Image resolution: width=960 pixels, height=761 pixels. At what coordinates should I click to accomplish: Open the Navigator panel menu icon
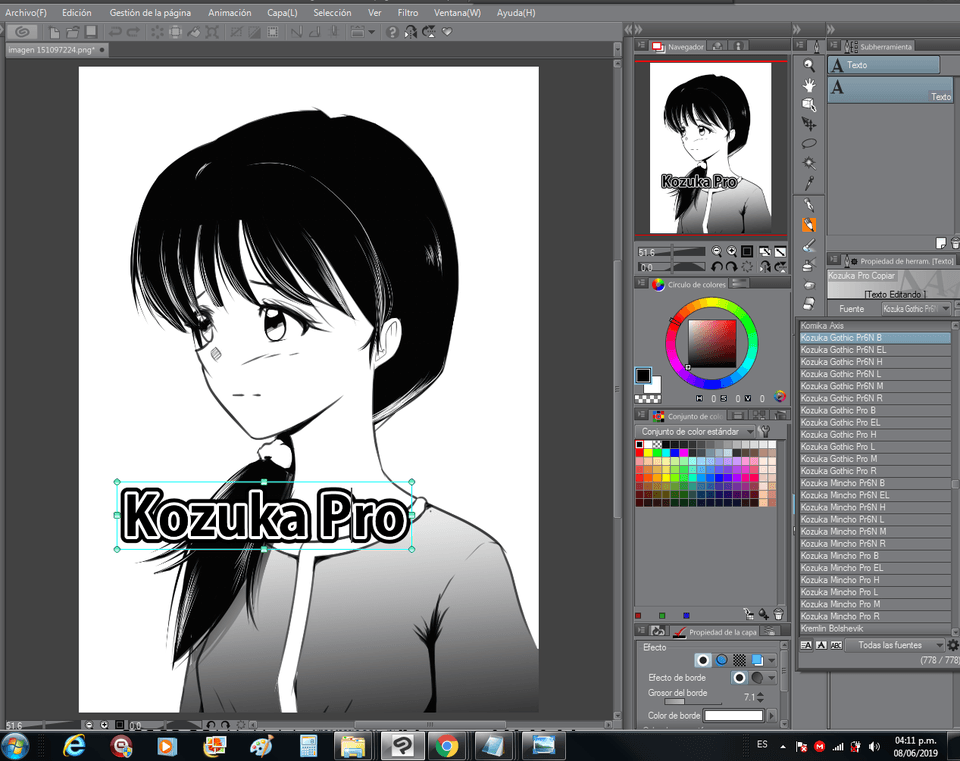pyautogui.click(x=641, y=45)
